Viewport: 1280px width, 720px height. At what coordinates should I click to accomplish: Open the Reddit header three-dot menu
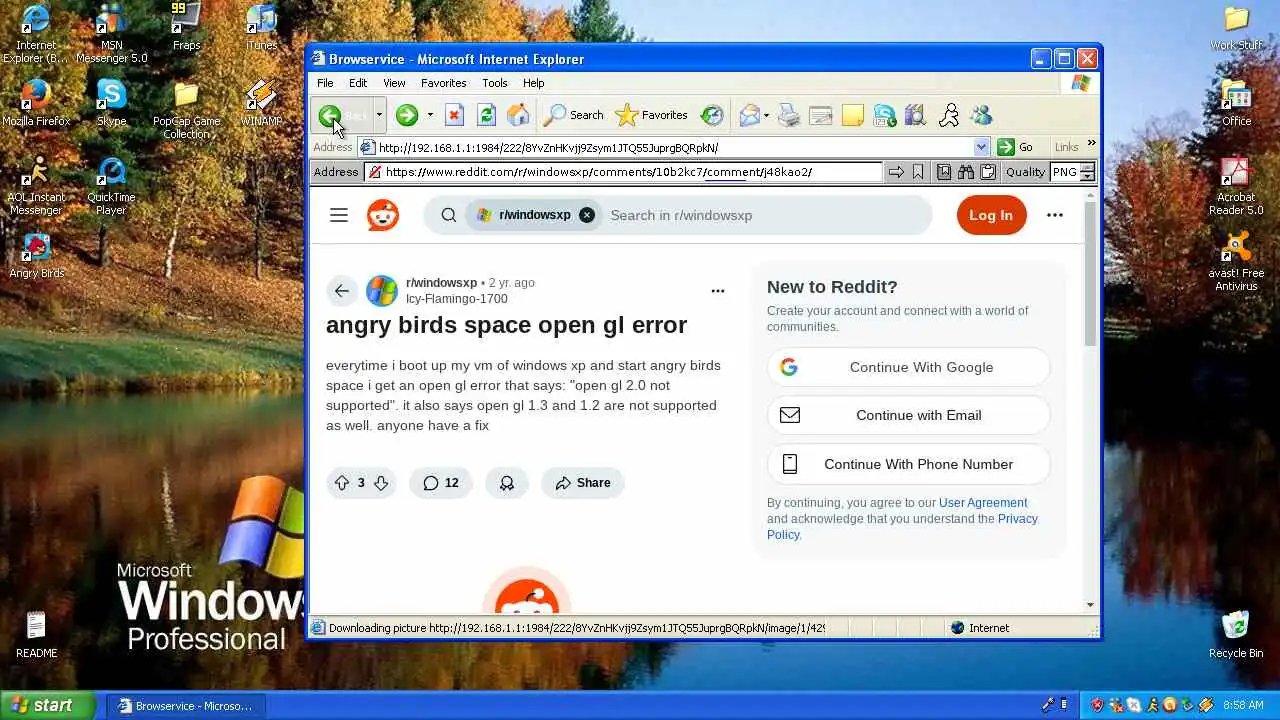pos(1054,215)
